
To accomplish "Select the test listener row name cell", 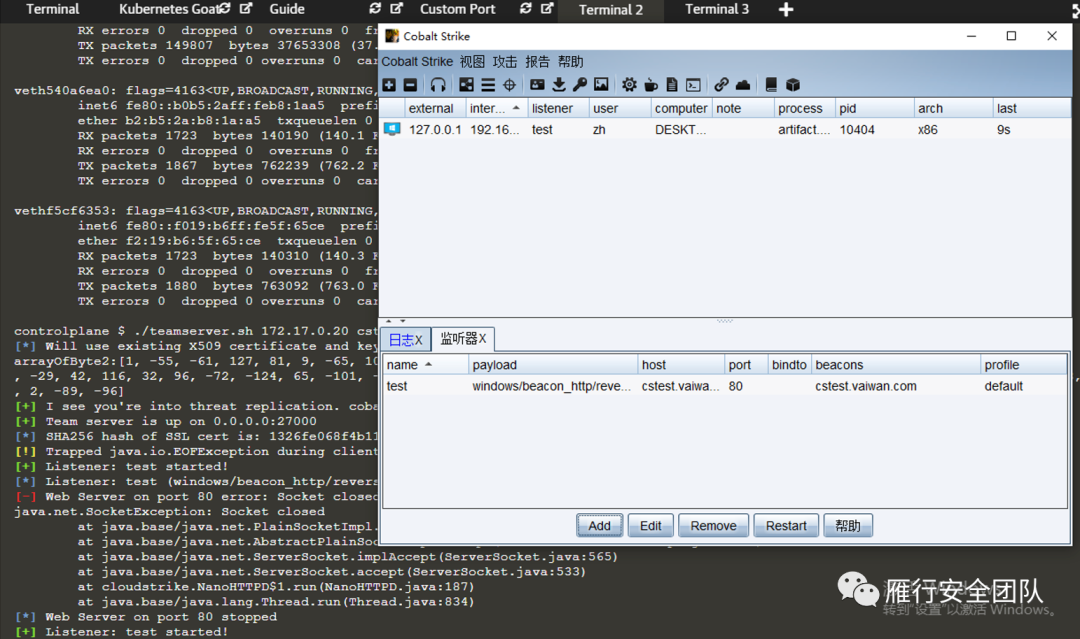I will tap(426, 386).
